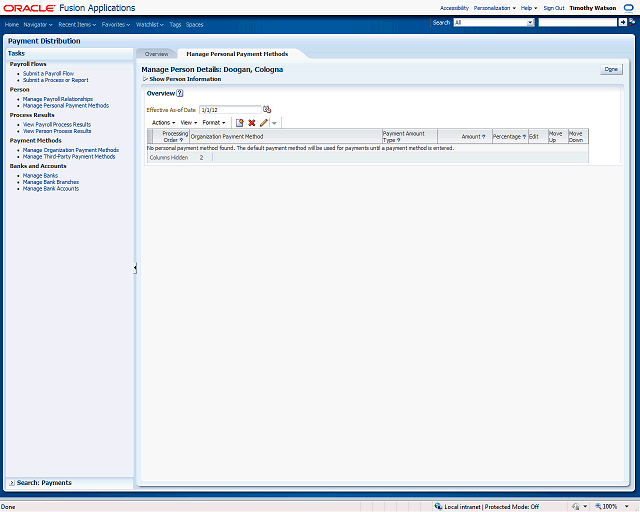Click the search go arrow button
This screenshot has width=640, height=512.
click(622, 22)
